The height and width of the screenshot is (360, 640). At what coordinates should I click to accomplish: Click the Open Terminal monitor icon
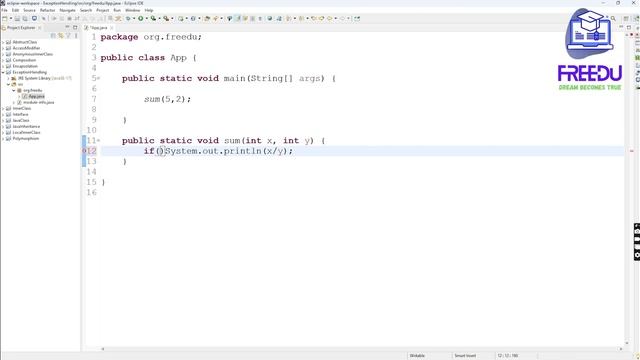point(34,18)
